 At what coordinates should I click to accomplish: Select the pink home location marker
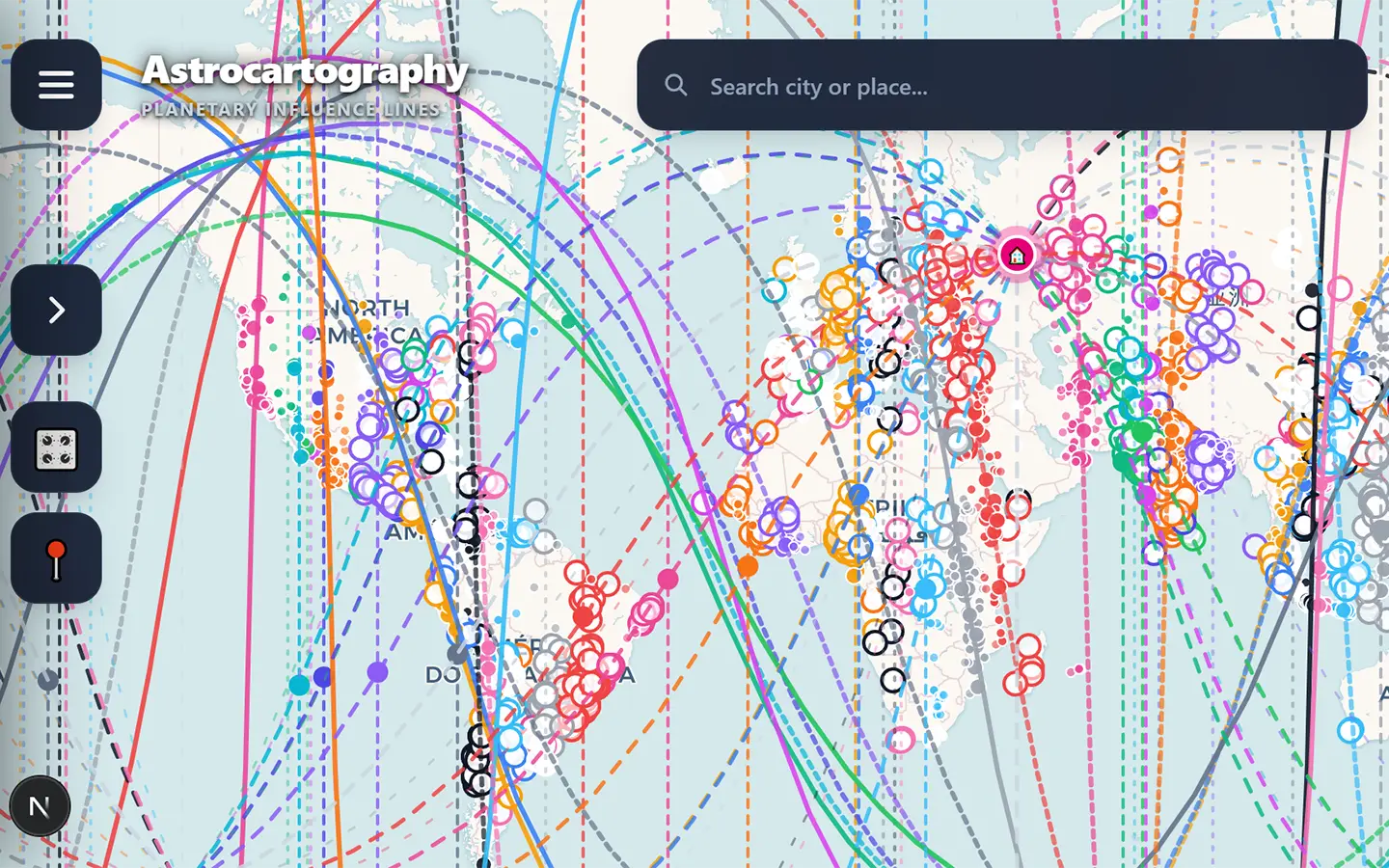[1017, 256]
